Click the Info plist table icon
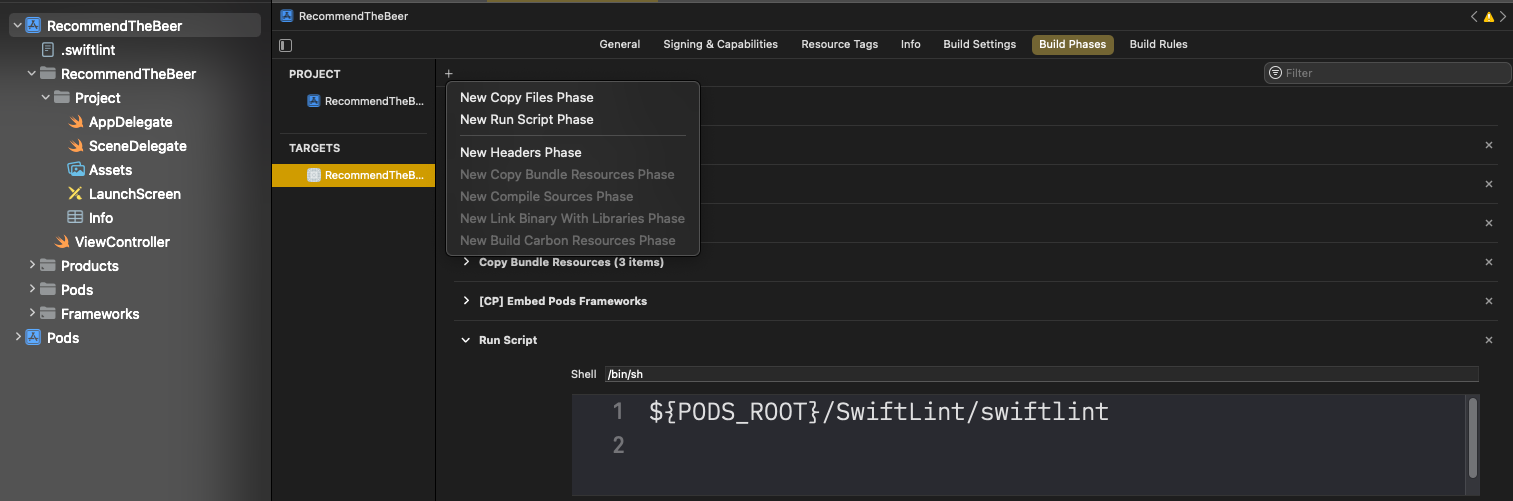This screenshot has width=1513, height=501. click(x=75, y=218)
